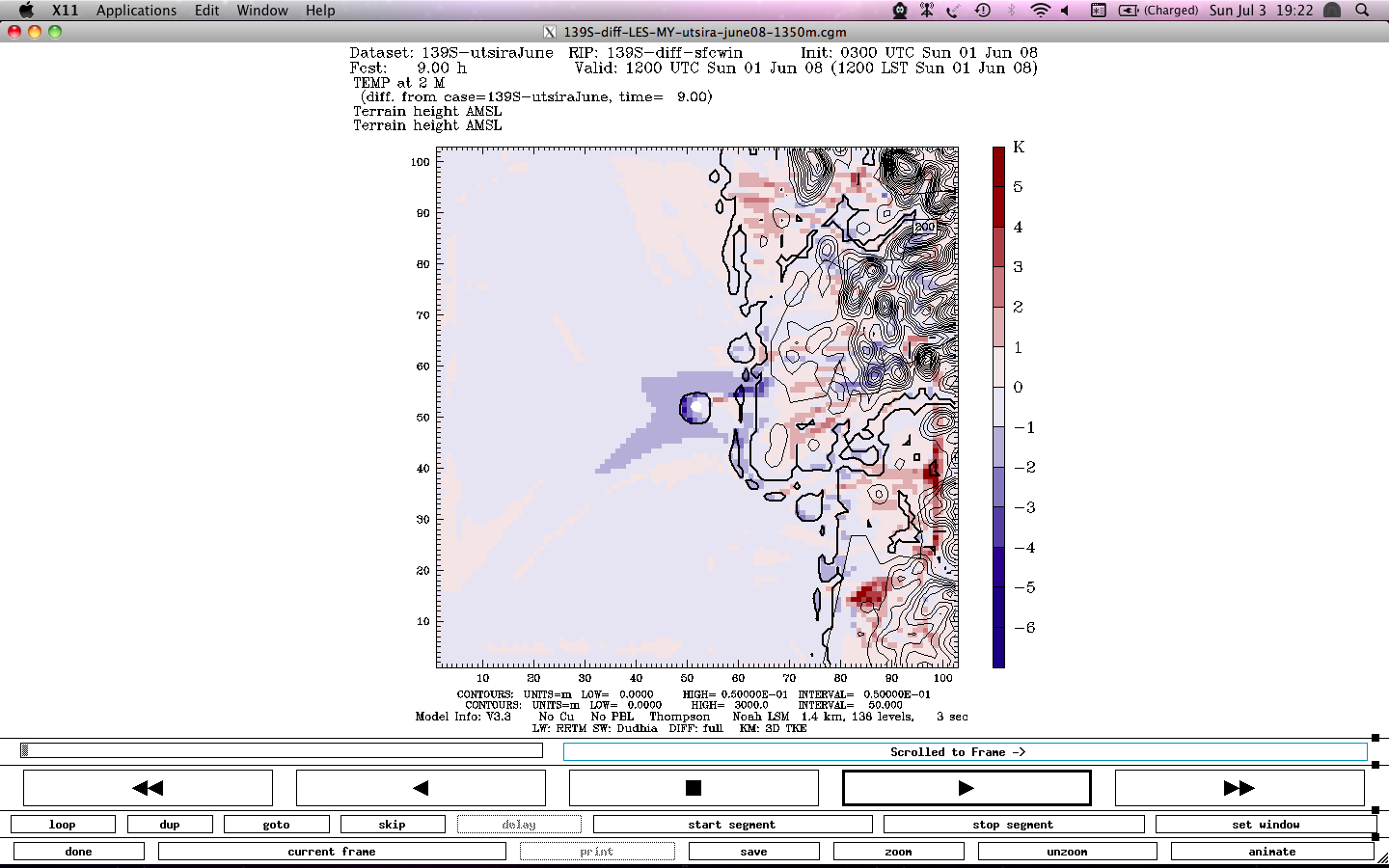
Task: Open Spotlight search magnifier icon
Action: [x=1362, y=10]
